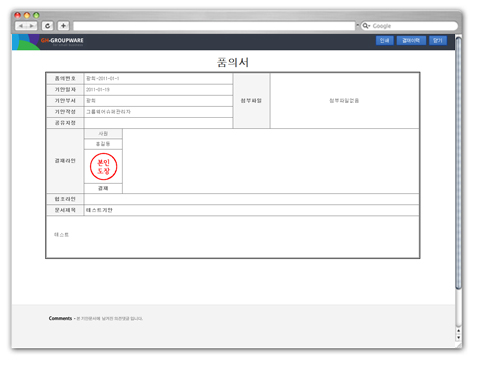
Task: Go forward with the browser forward arrow
Action: tap(32, 26)
